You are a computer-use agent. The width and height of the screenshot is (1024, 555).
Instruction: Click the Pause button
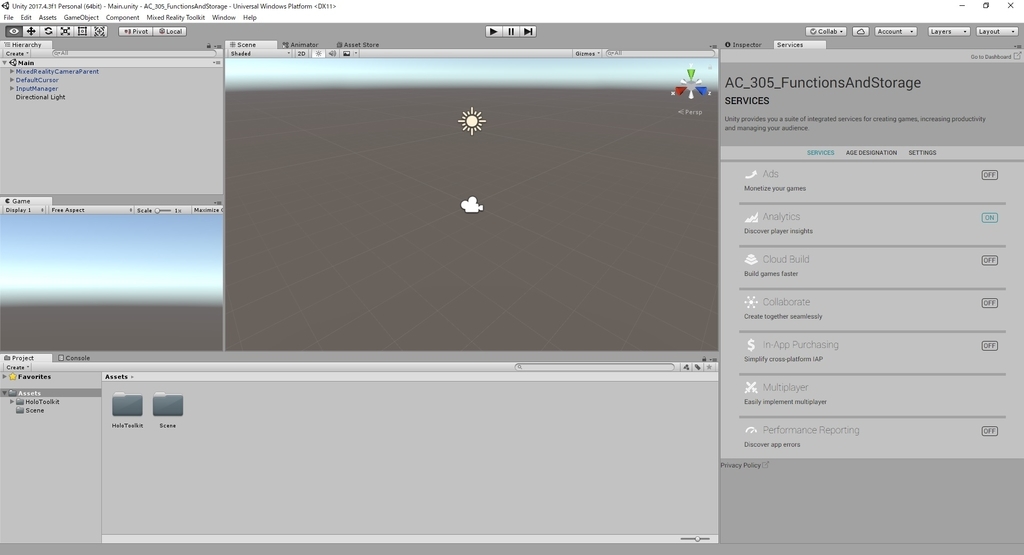tap(511, 31)
